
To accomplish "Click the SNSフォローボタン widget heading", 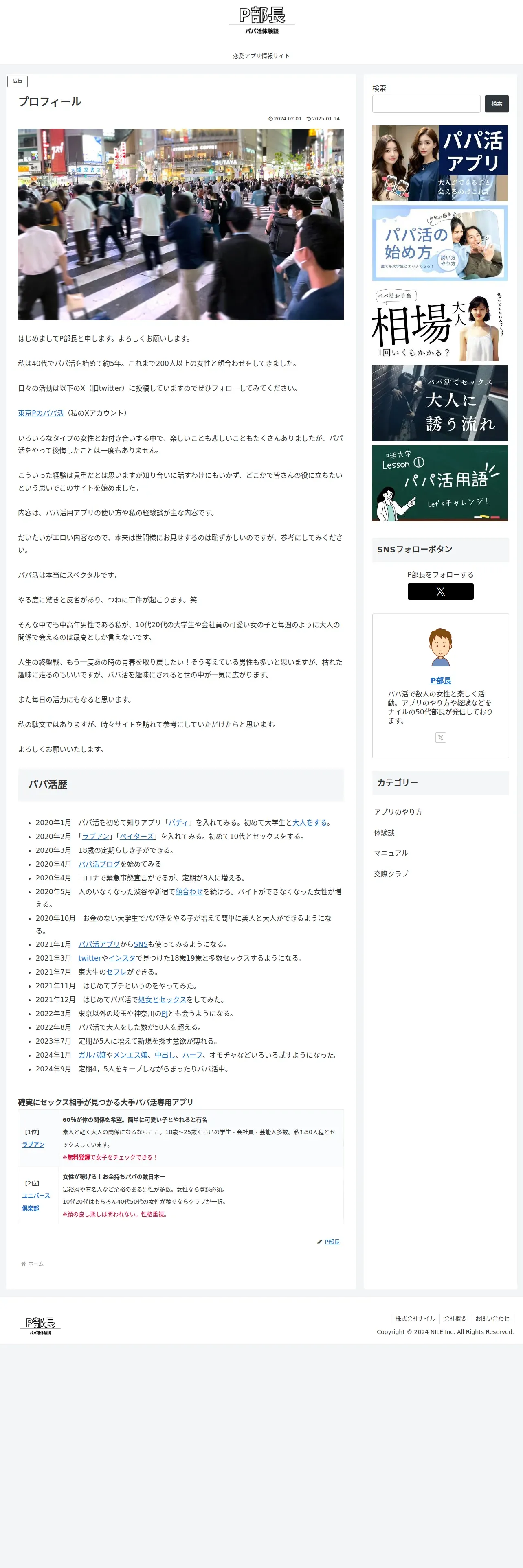I will 415,549.
